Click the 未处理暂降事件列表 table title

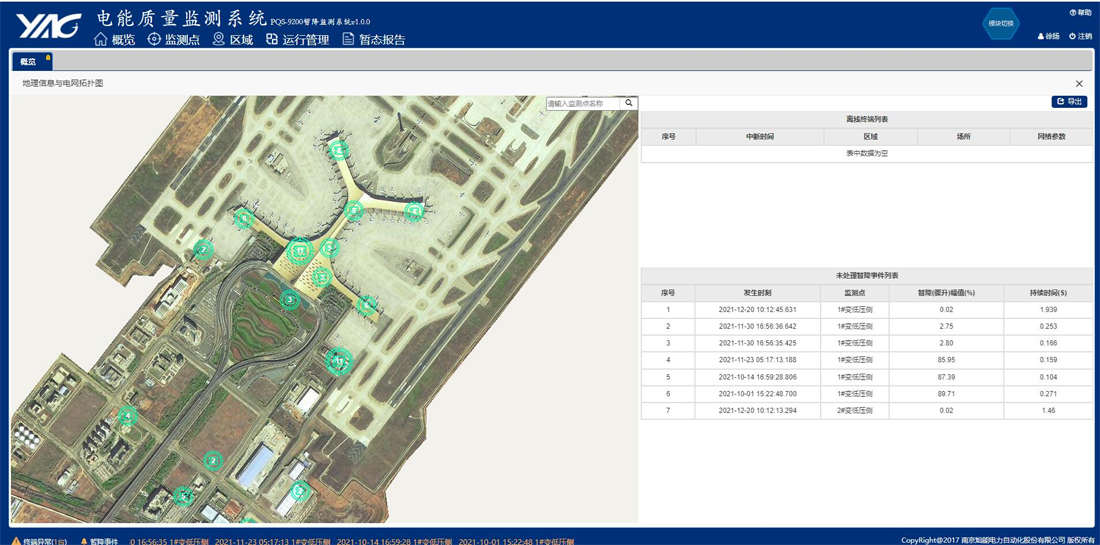866,276
